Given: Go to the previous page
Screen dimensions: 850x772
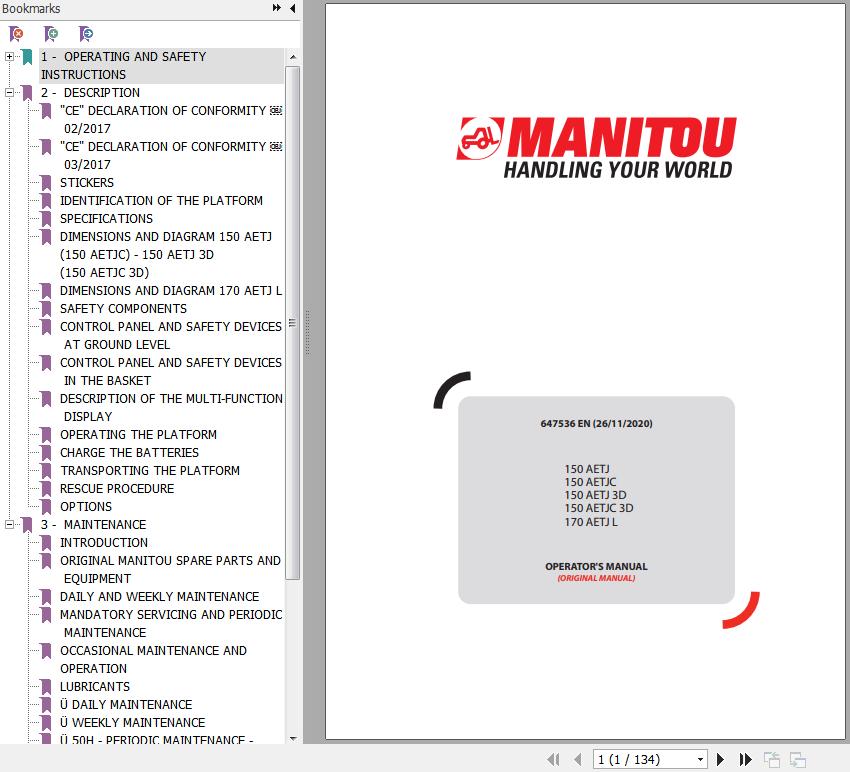Looking at the screenshot, I should coord(577,760).
